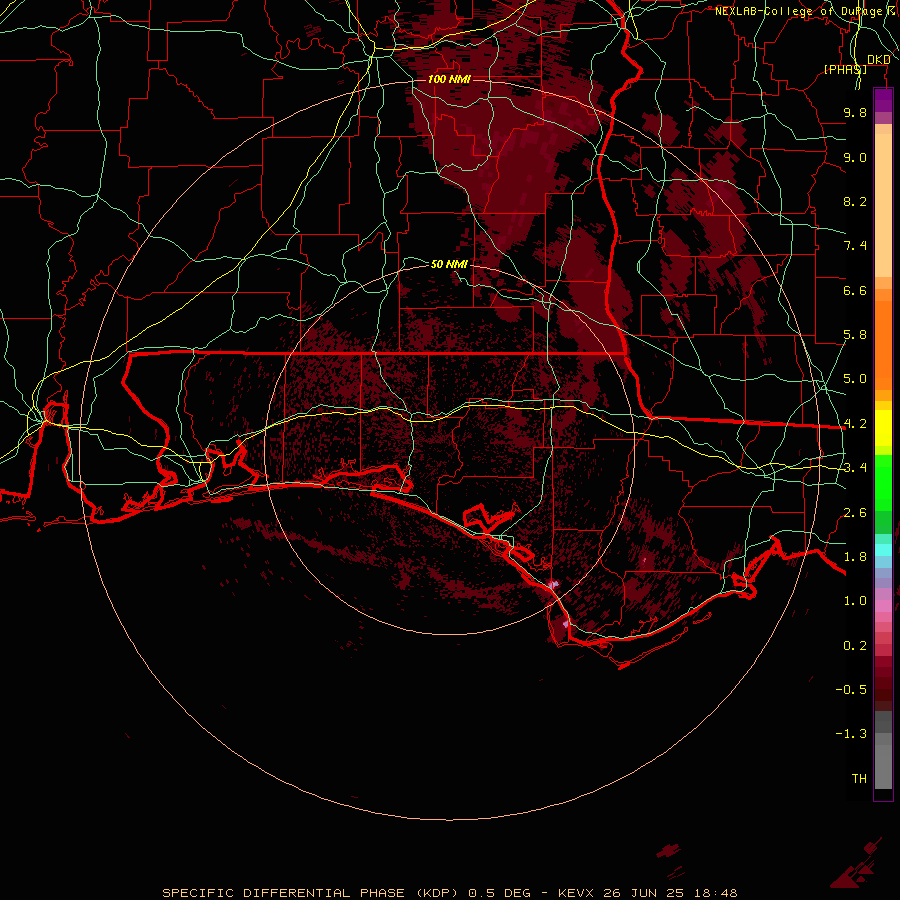The width and height of the screenshot is (900, 900).
Task: Click the 2.6 legend value
Action: click(x=855, y=513)
